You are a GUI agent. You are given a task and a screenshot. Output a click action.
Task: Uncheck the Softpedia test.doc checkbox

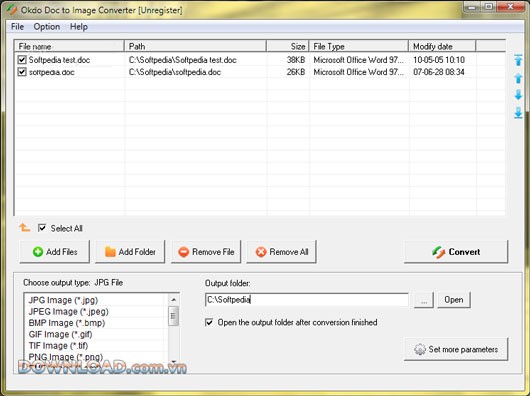22,60
